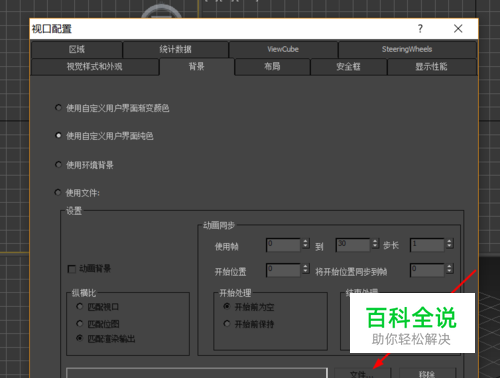Close the 视口配置 dialog
Screen dimensions: 500x378
coord(458,29)
